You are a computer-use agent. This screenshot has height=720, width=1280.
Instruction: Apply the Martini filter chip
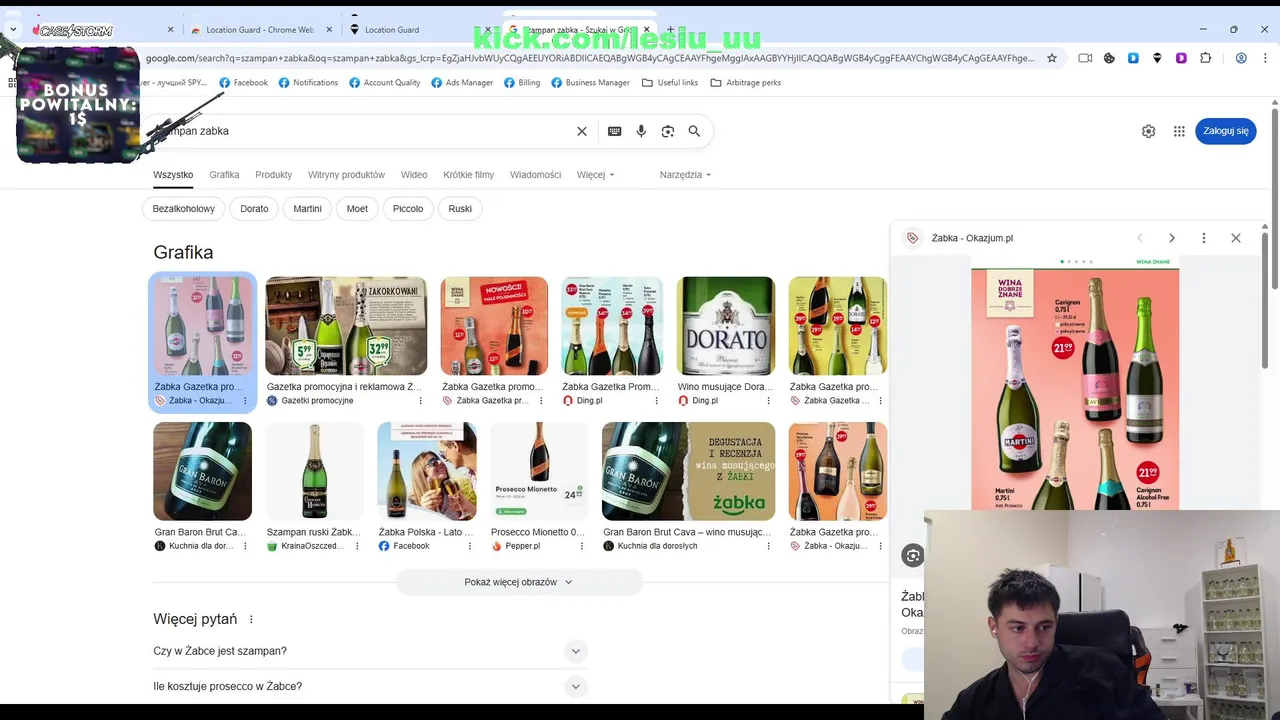(307, 209)
